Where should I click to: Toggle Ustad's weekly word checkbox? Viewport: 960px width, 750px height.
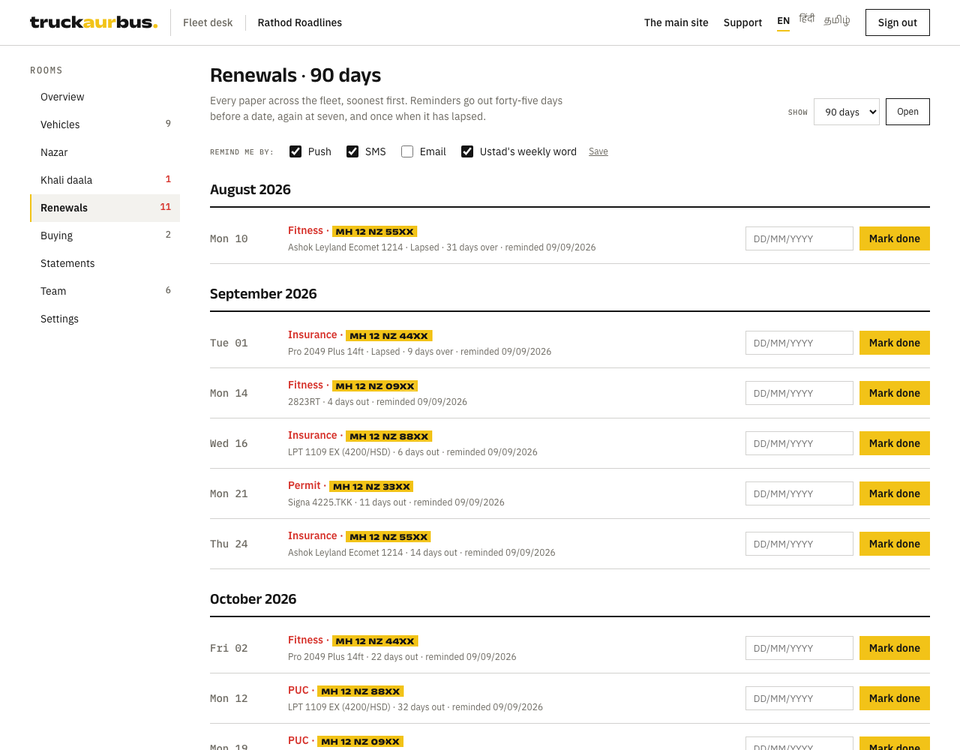[x=467, y=151]
